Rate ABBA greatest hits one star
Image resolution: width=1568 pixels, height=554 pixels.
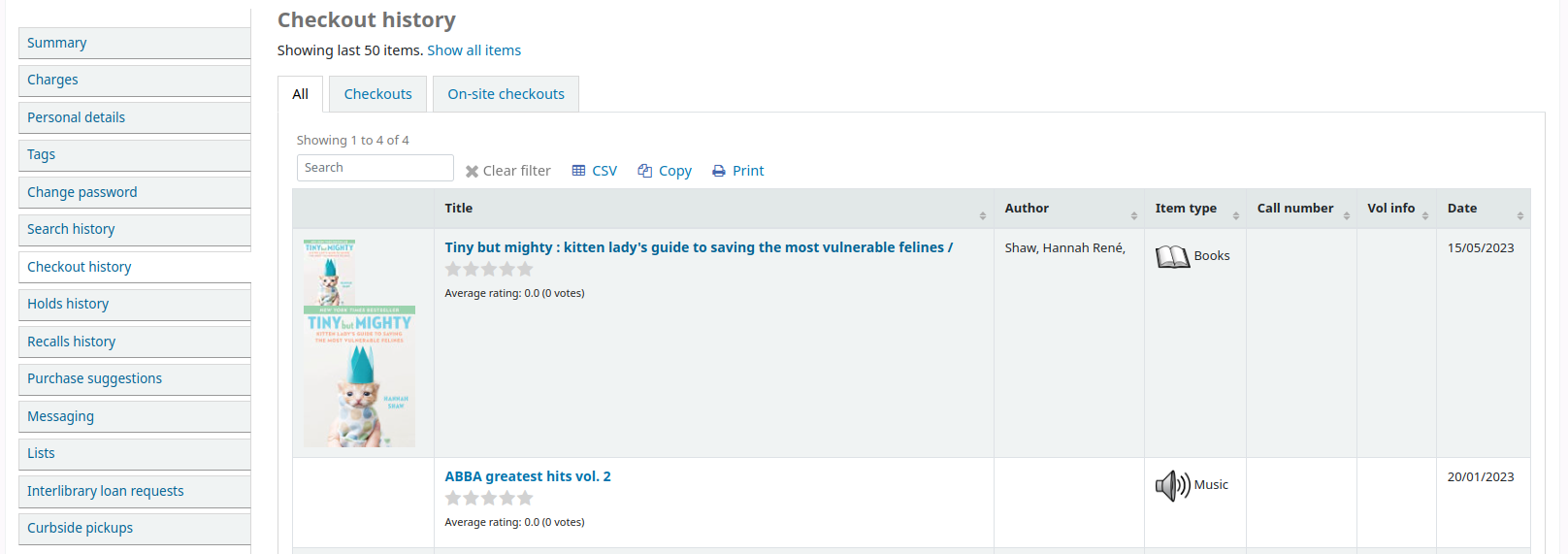(453, 498)
